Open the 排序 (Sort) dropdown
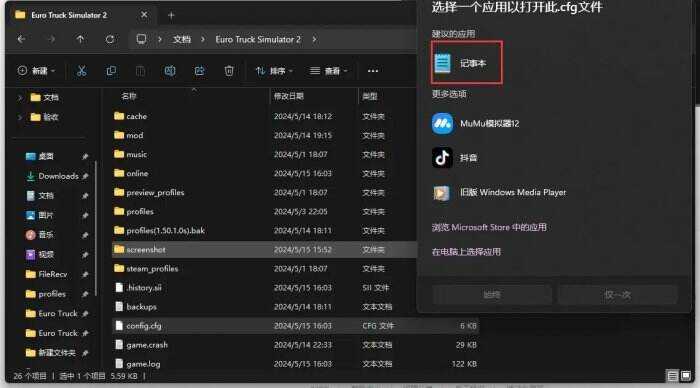Image resolution: width=700 pixels, height=388 pixels. [274, 71]
